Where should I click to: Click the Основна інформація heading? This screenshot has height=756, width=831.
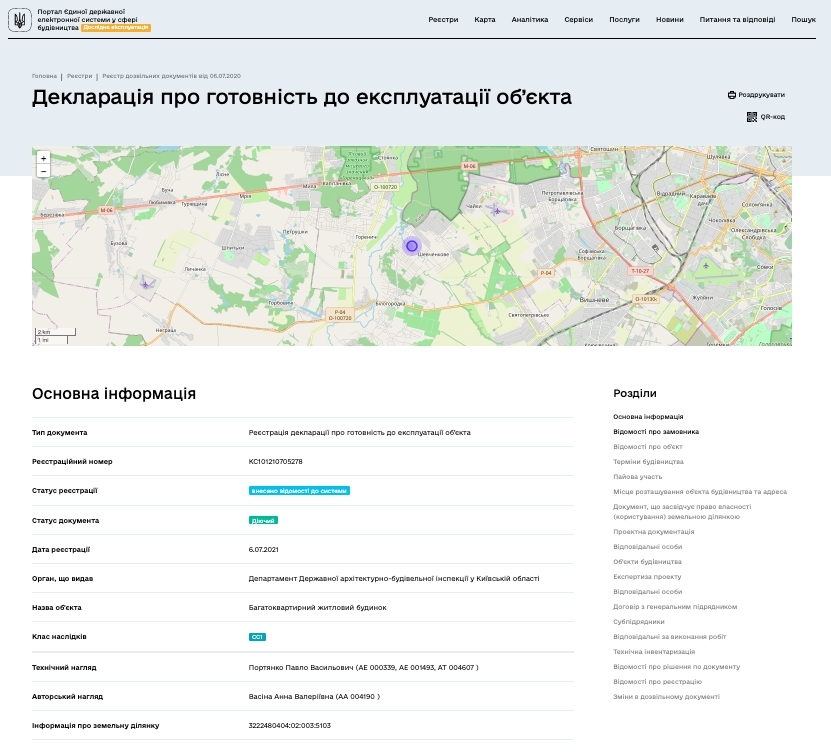114,394
